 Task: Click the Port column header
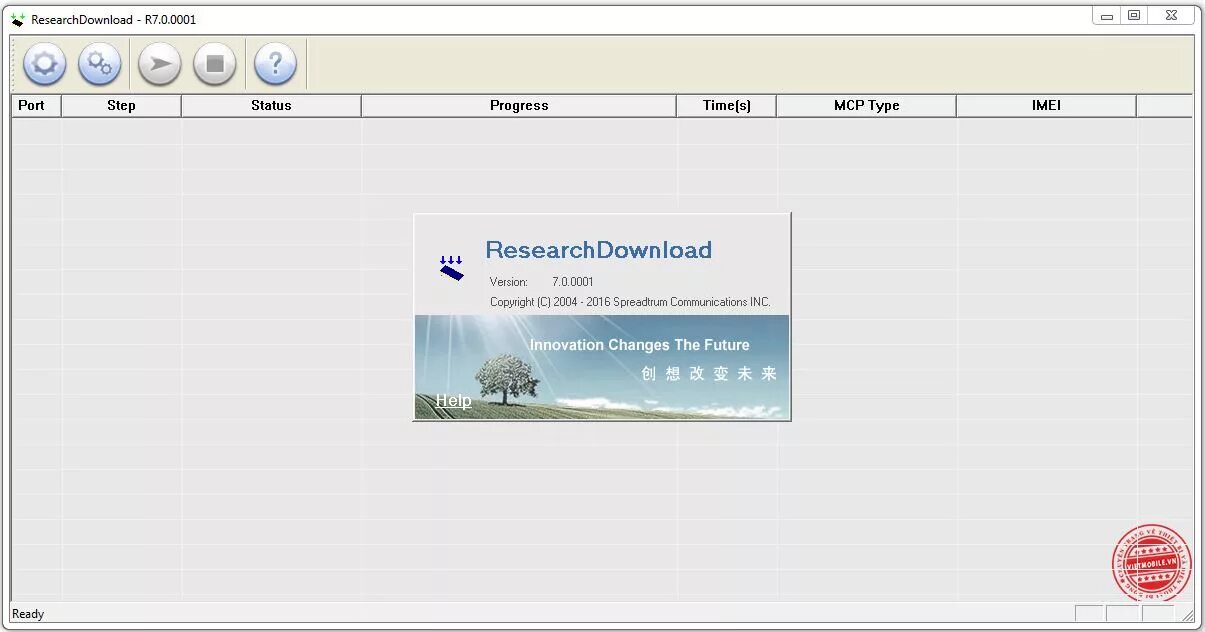tap(36, 105)
